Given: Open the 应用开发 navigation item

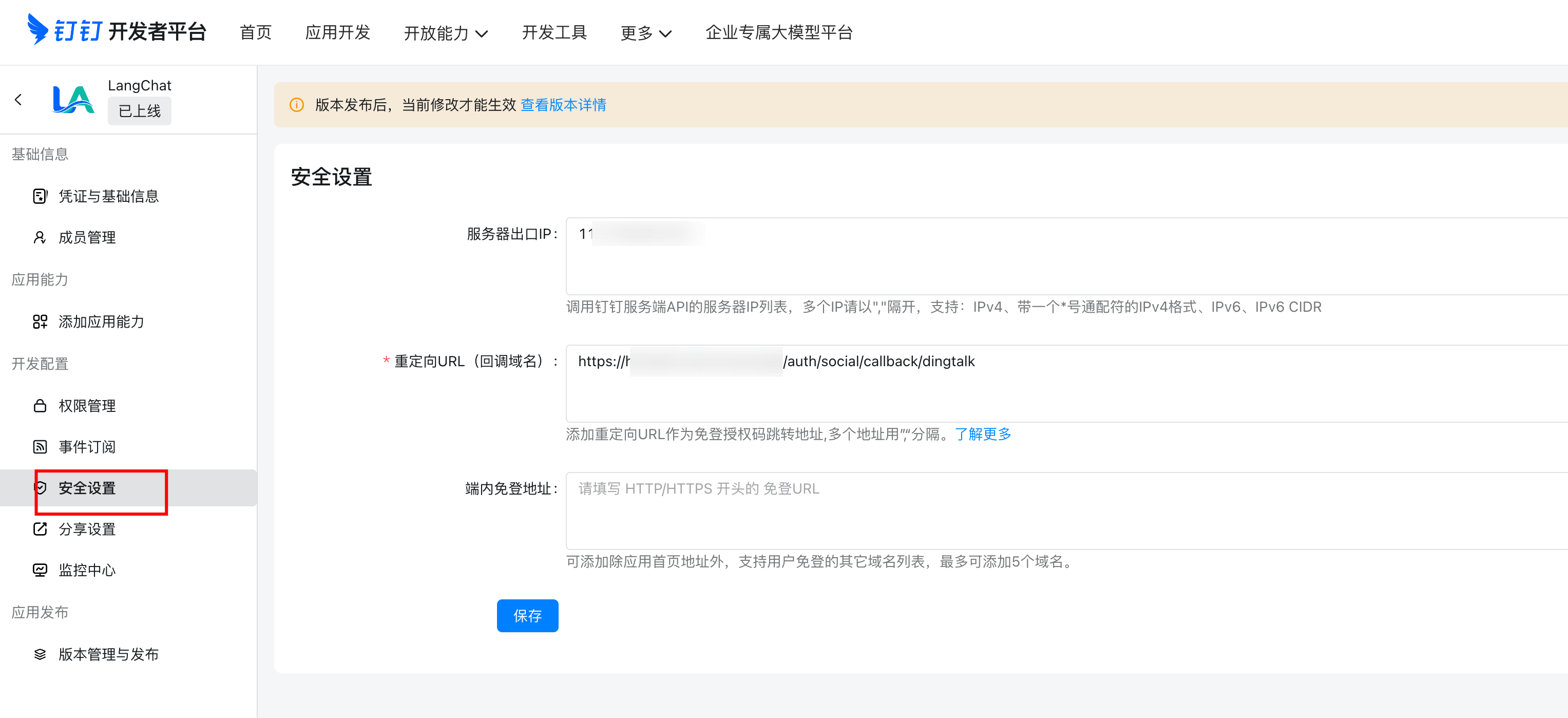Looking at the screenshot, I should [x=337, y=32].
